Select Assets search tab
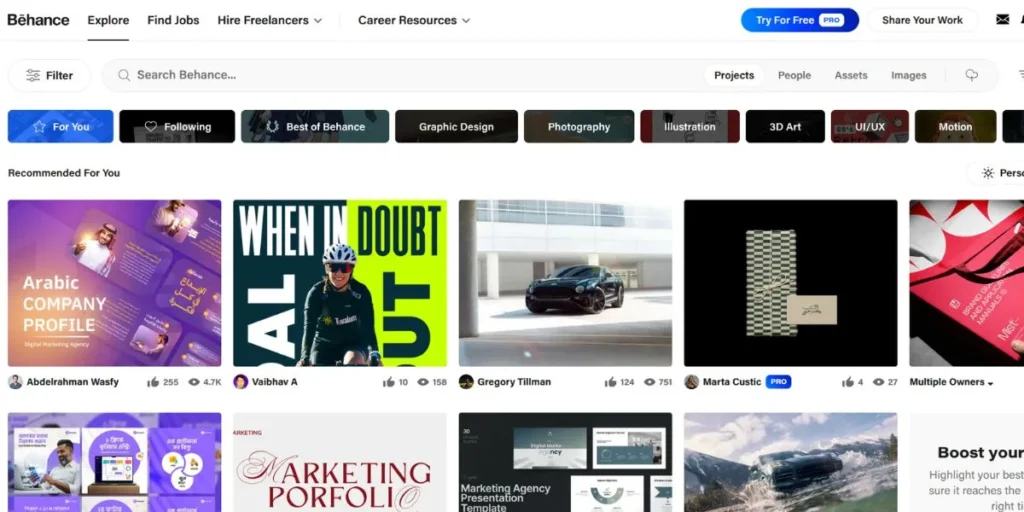This screenshot has width=1024, height=512. pos(851,76)
